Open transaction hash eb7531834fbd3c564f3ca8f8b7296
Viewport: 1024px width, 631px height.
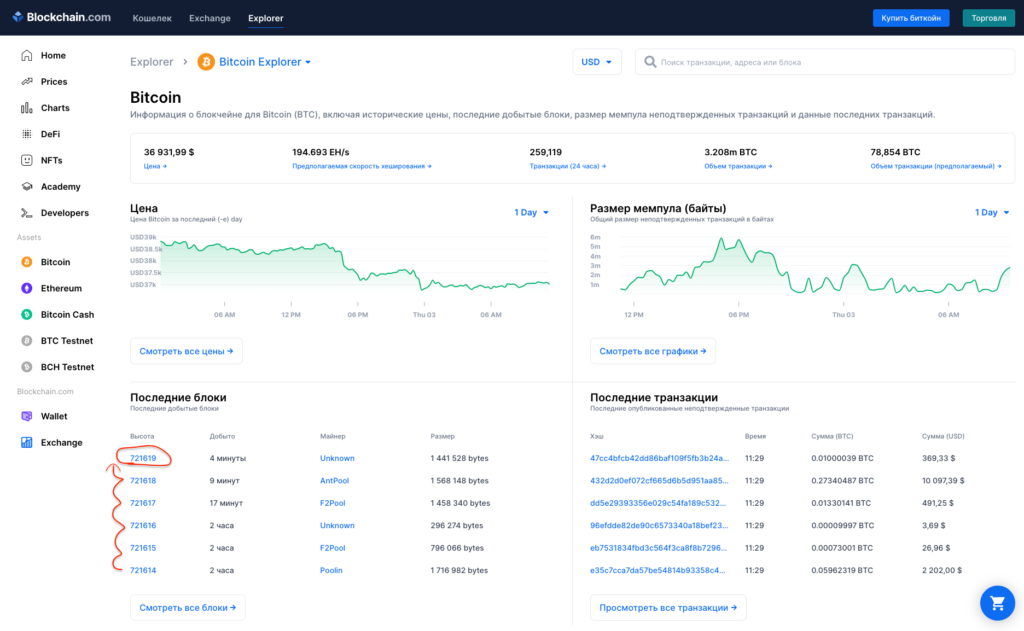(658, 548)
